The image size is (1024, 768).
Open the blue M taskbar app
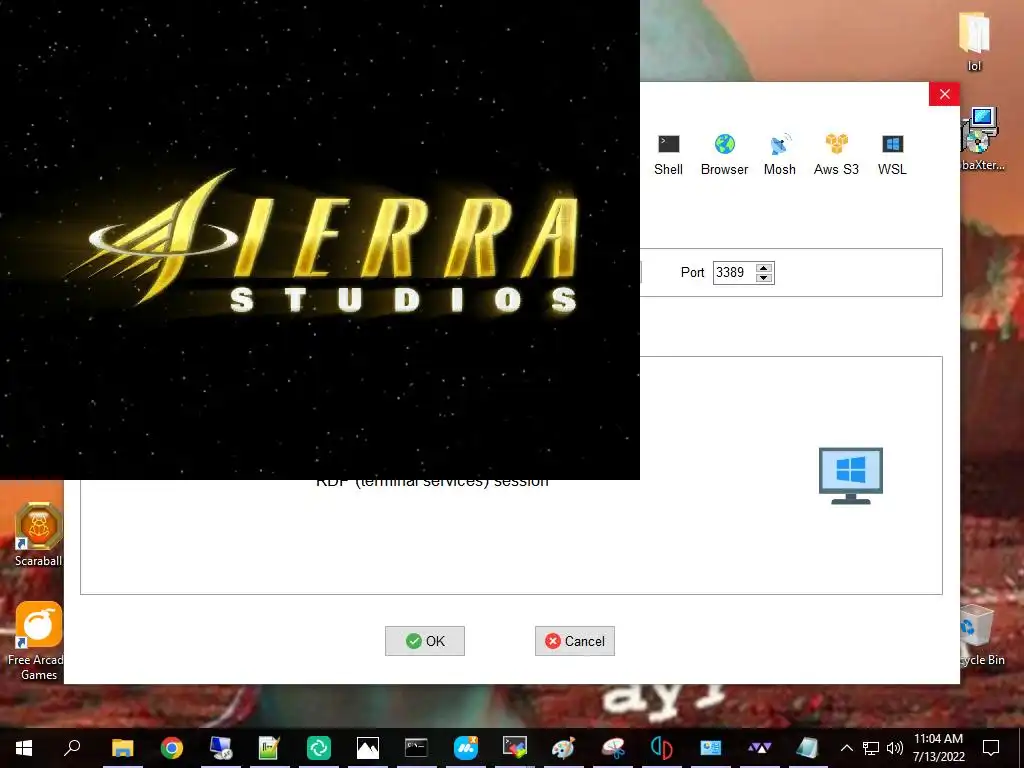coord(466,748)
